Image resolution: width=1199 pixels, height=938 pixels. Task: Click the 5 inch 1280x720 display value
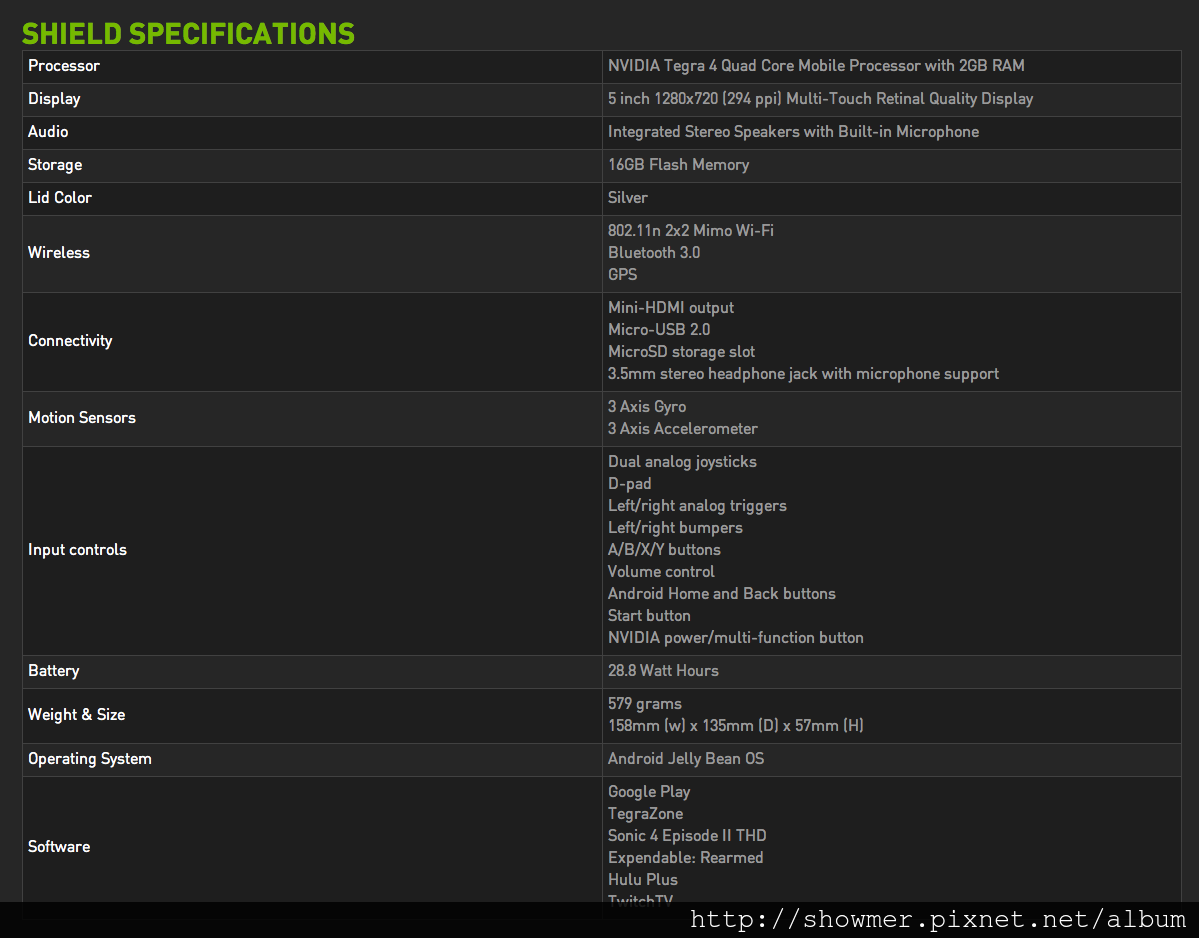[x=820, y=99]
